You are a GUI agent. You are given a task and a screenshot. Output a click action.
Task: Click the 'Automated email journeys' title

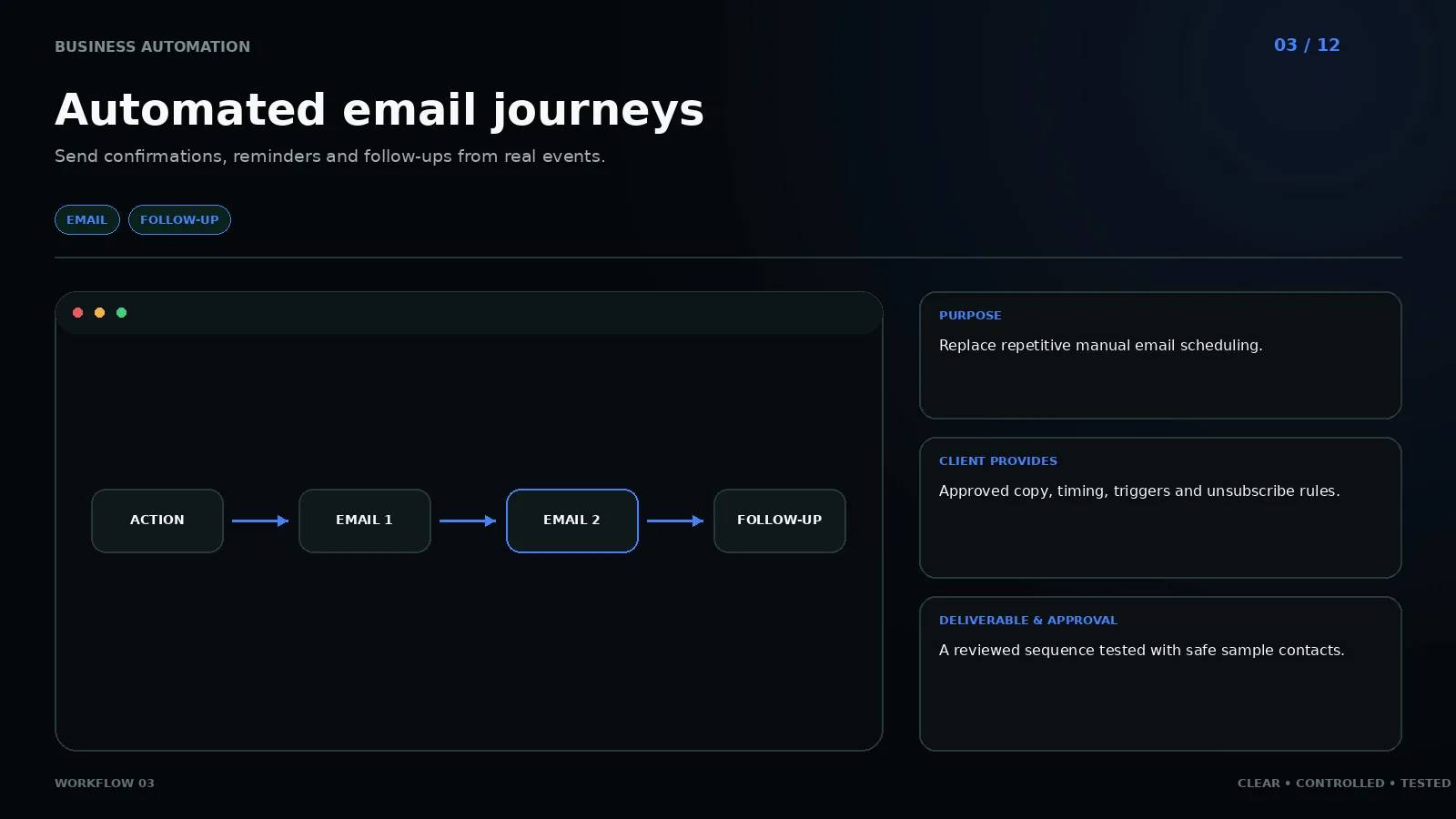[379, 111]
